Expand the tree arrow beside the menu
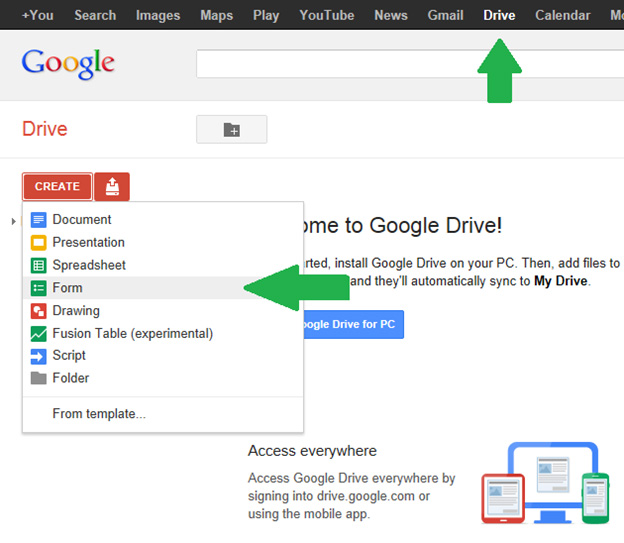Viewport: 624px width, 543px height. (x=14, y=220)
